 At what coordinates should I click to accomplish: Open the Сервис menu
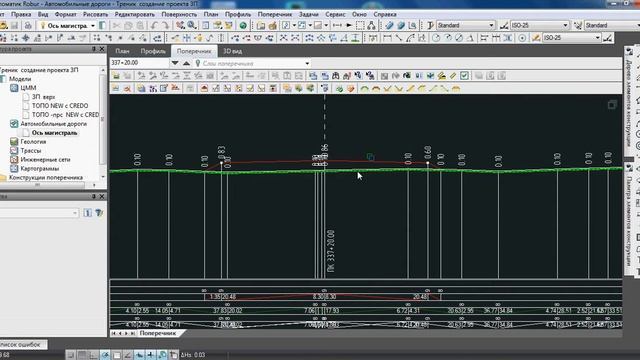(335, 14)
